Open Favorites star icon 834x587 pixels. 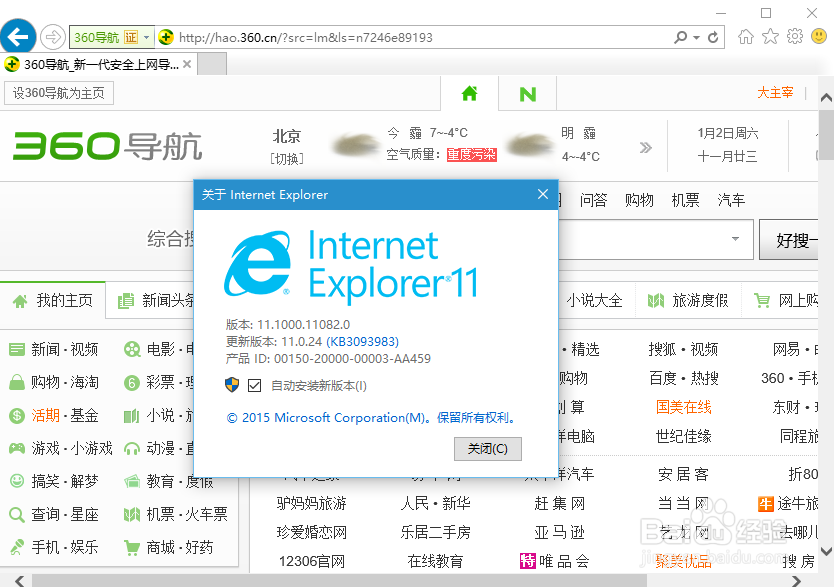point(770,37)
